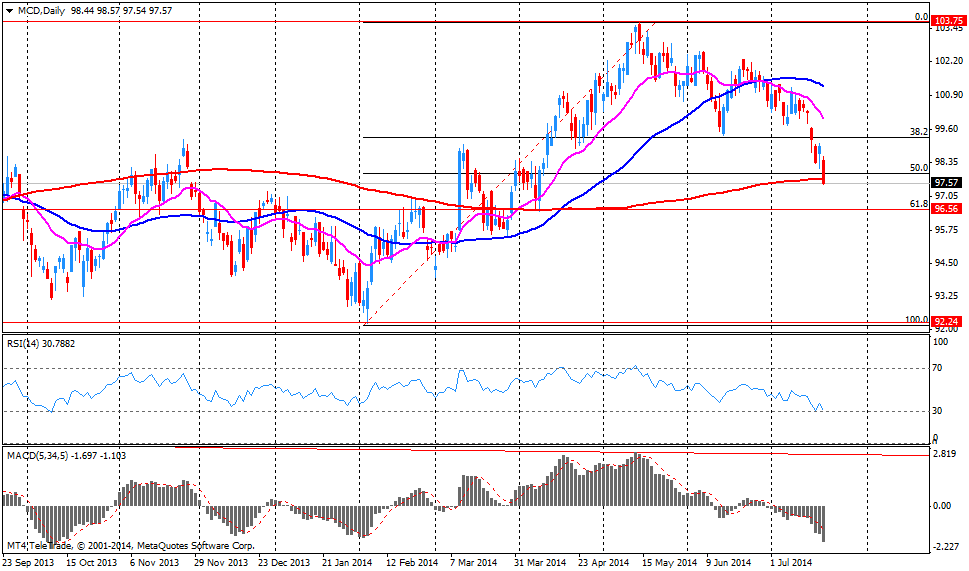Click the 61.8 Fibonacci level label
The height and width of the screenshot is (571, 969).
pos(920,203)
